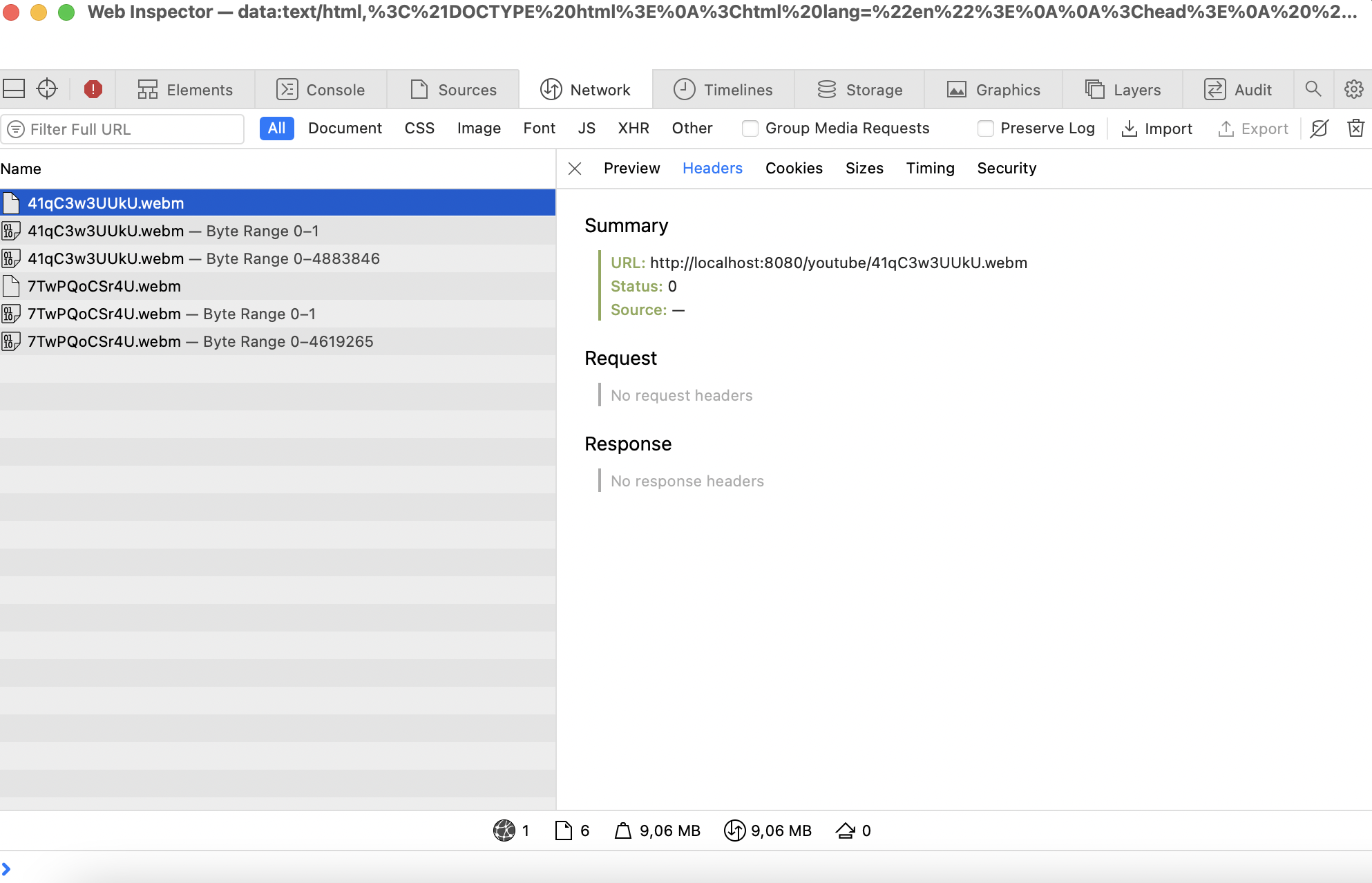The width and height of the screenshot is (1372, 883).
Task: Open the Headers pane of the request
Action: (712, 168)
